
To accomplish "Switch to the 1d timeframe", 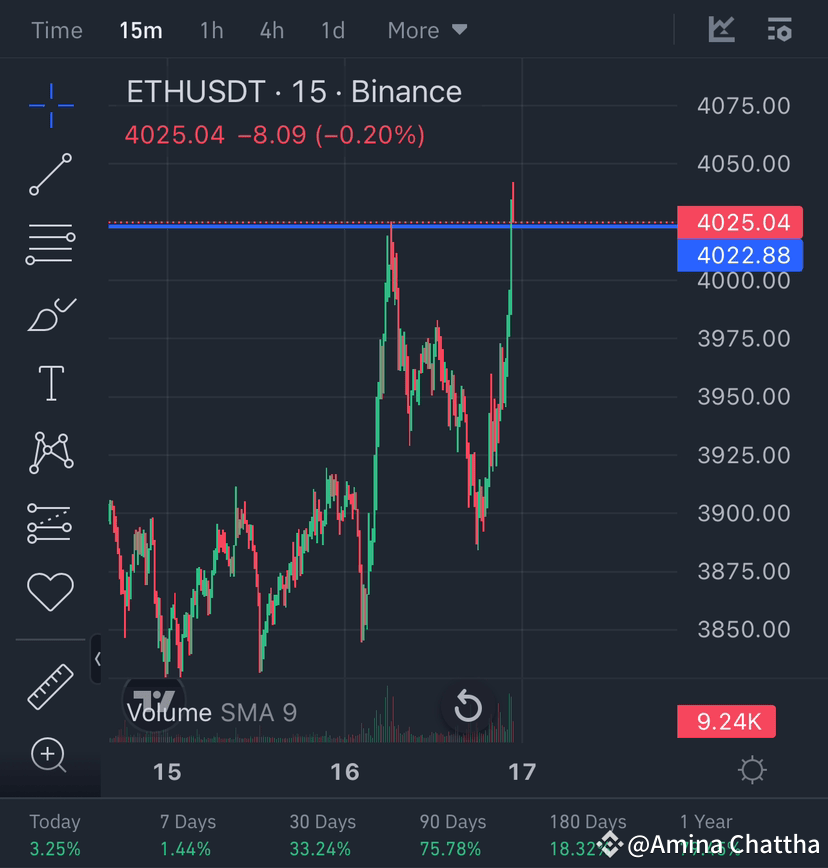I will pos(332,30).
